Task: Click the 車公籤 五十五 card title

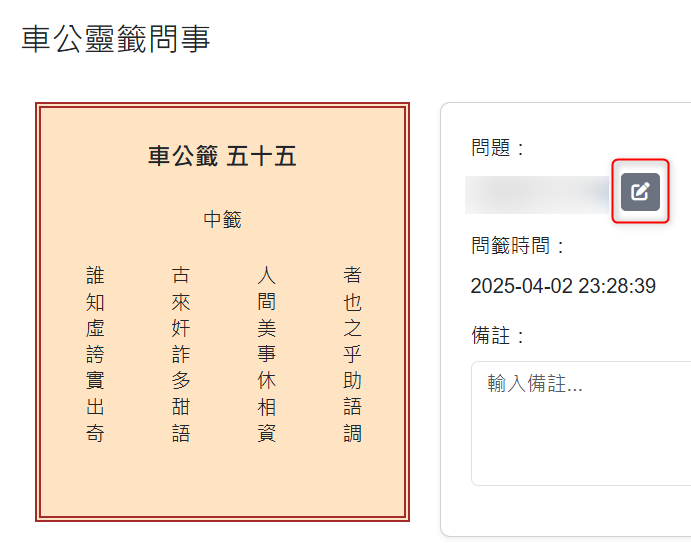Action: [222, 157]
